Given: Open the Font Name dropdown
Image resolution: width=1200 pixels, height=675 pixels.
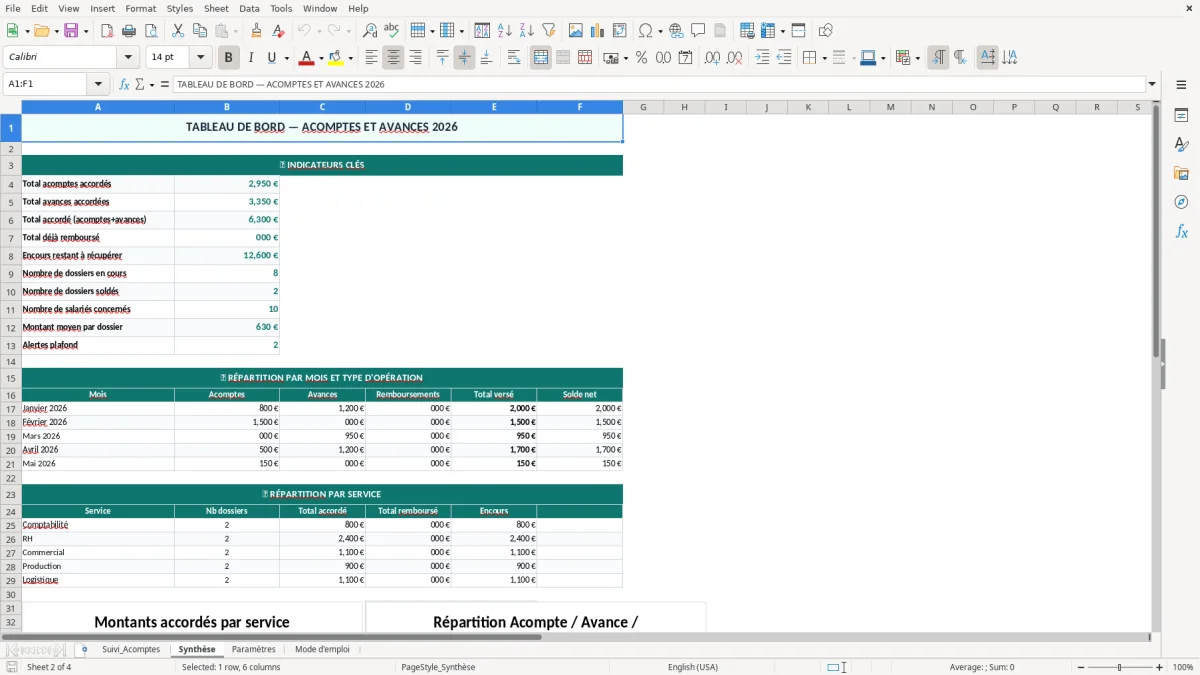Looking at the screenshot, I should pos(128,58).
